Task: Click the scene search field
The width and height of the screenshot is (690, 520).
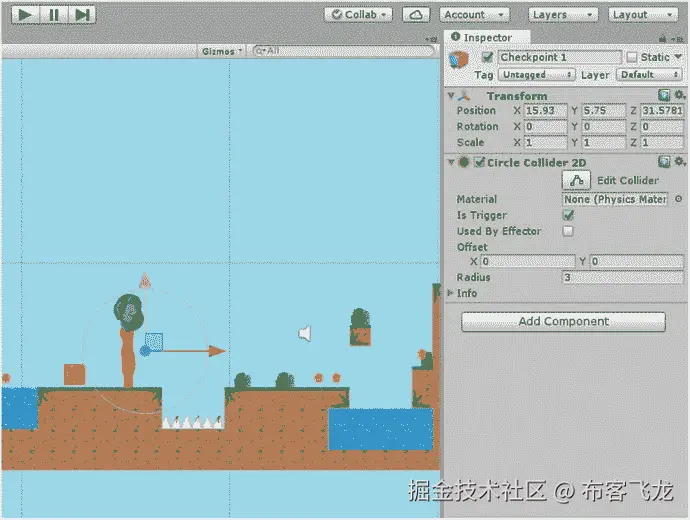Action: [342, 51]
